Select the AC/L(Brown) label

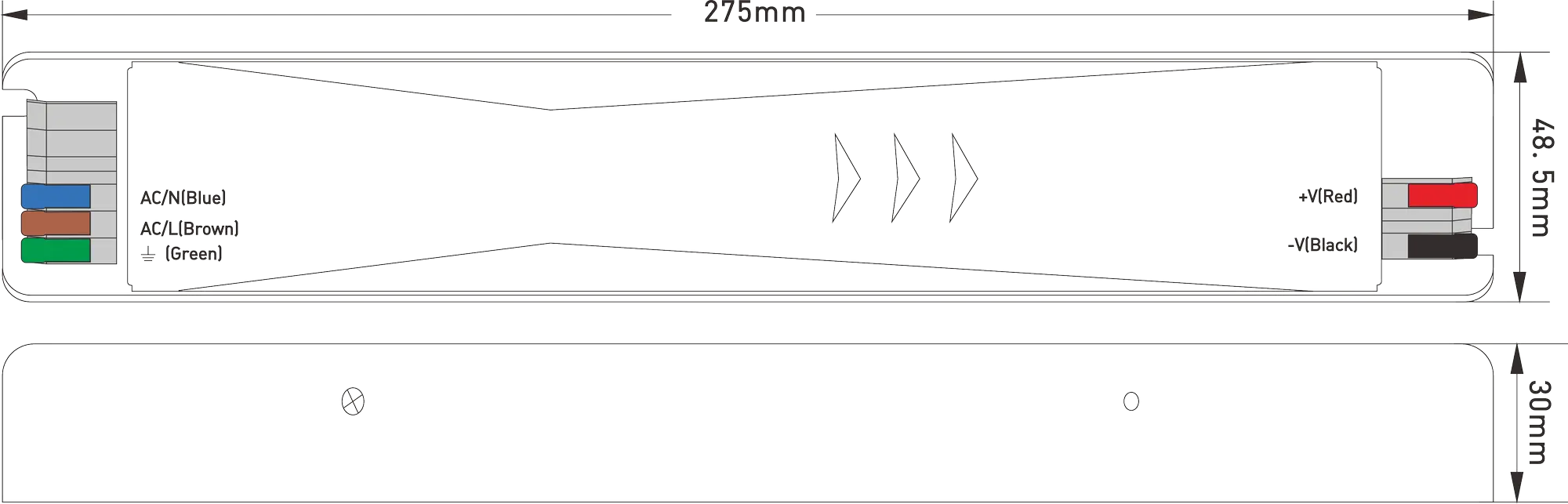[x=190, y=229]
